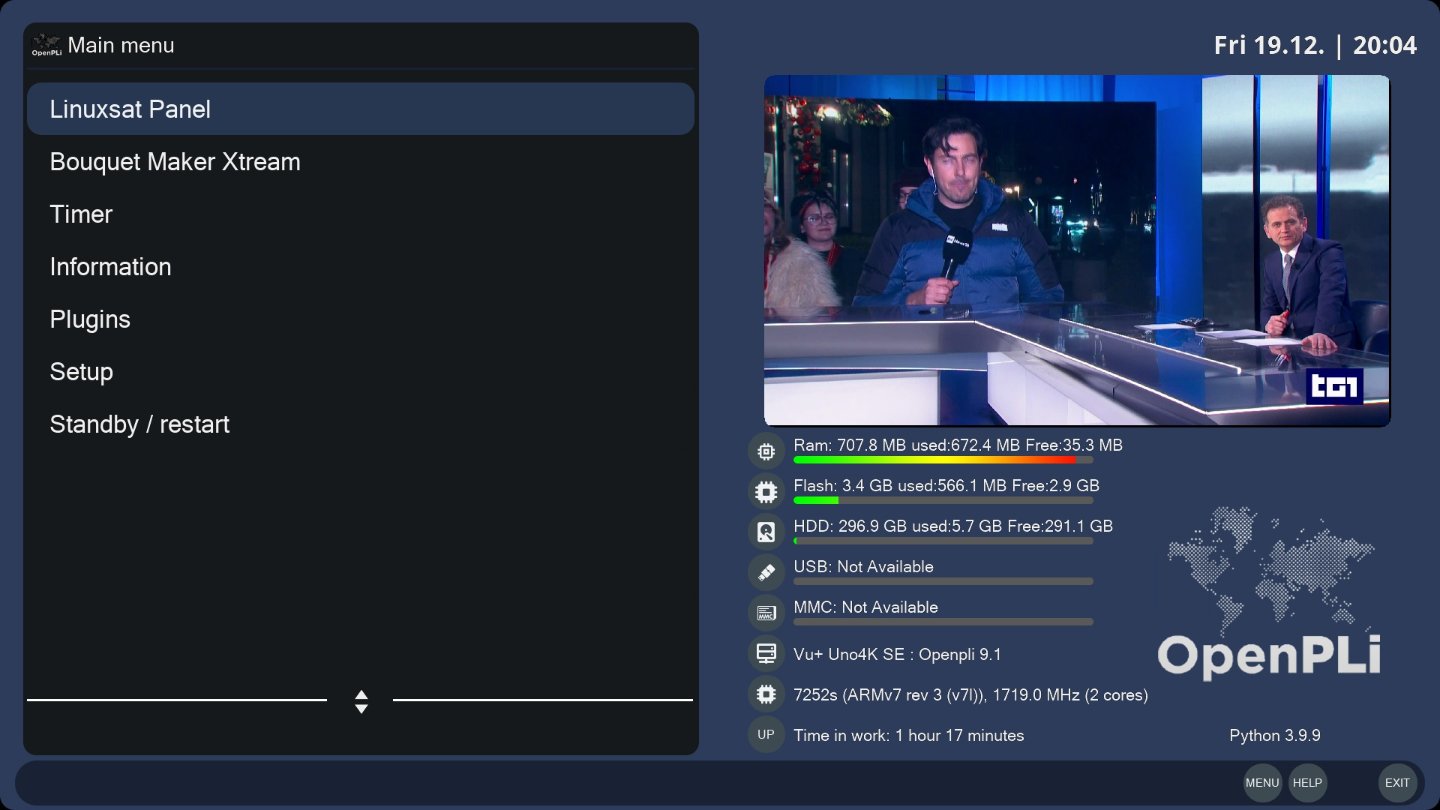
Task: Click the MMC card icon
Action: (x=766, y=613)
